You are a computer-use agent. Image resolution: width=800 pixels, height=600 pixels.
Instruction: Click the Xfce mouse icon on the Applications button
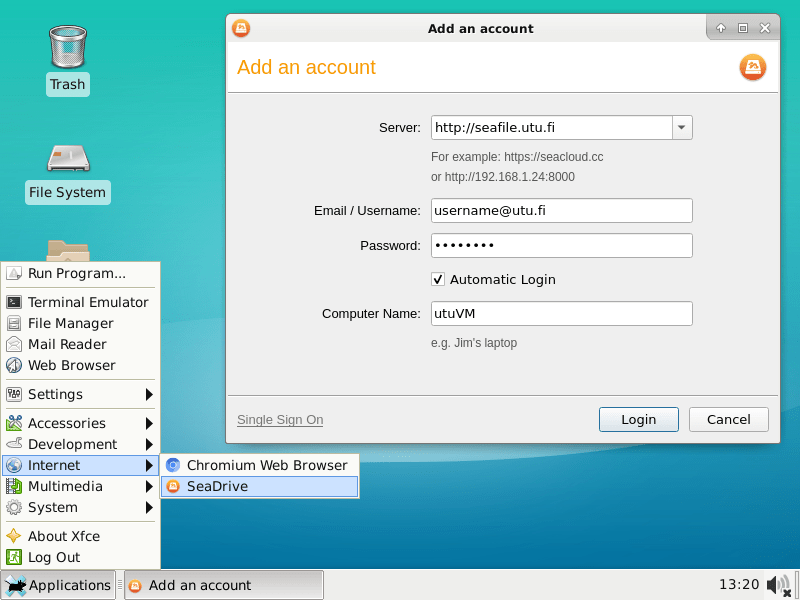(x=15, y=585)
